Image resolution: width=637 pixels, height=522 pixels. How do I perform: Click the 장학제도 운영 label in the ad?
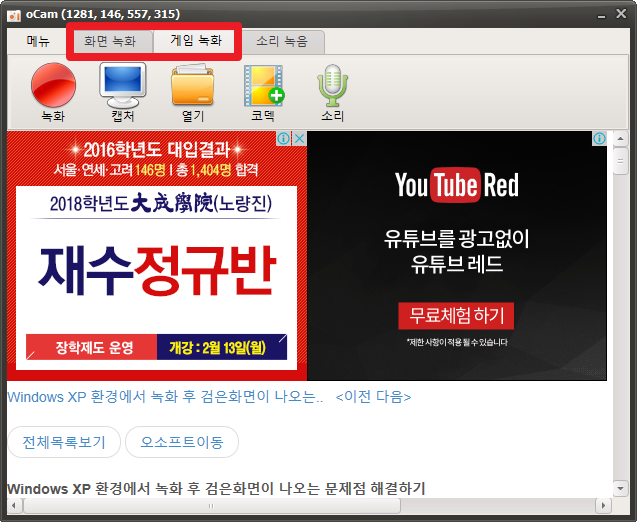point(91,347)
